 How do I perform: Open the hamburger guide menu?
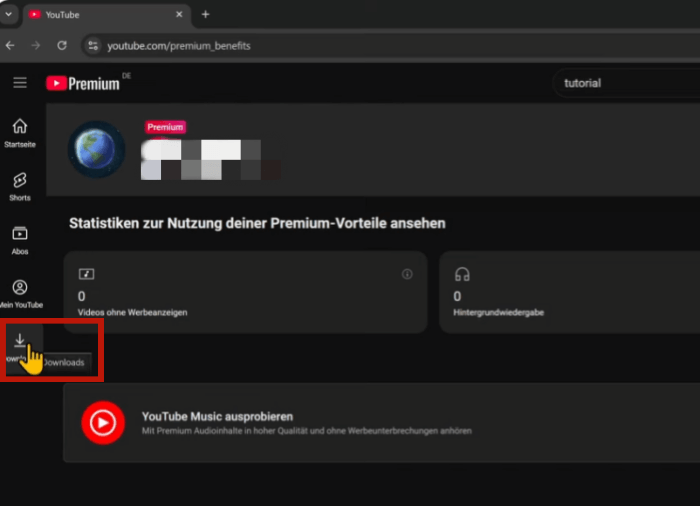click(x=20, y=83)
